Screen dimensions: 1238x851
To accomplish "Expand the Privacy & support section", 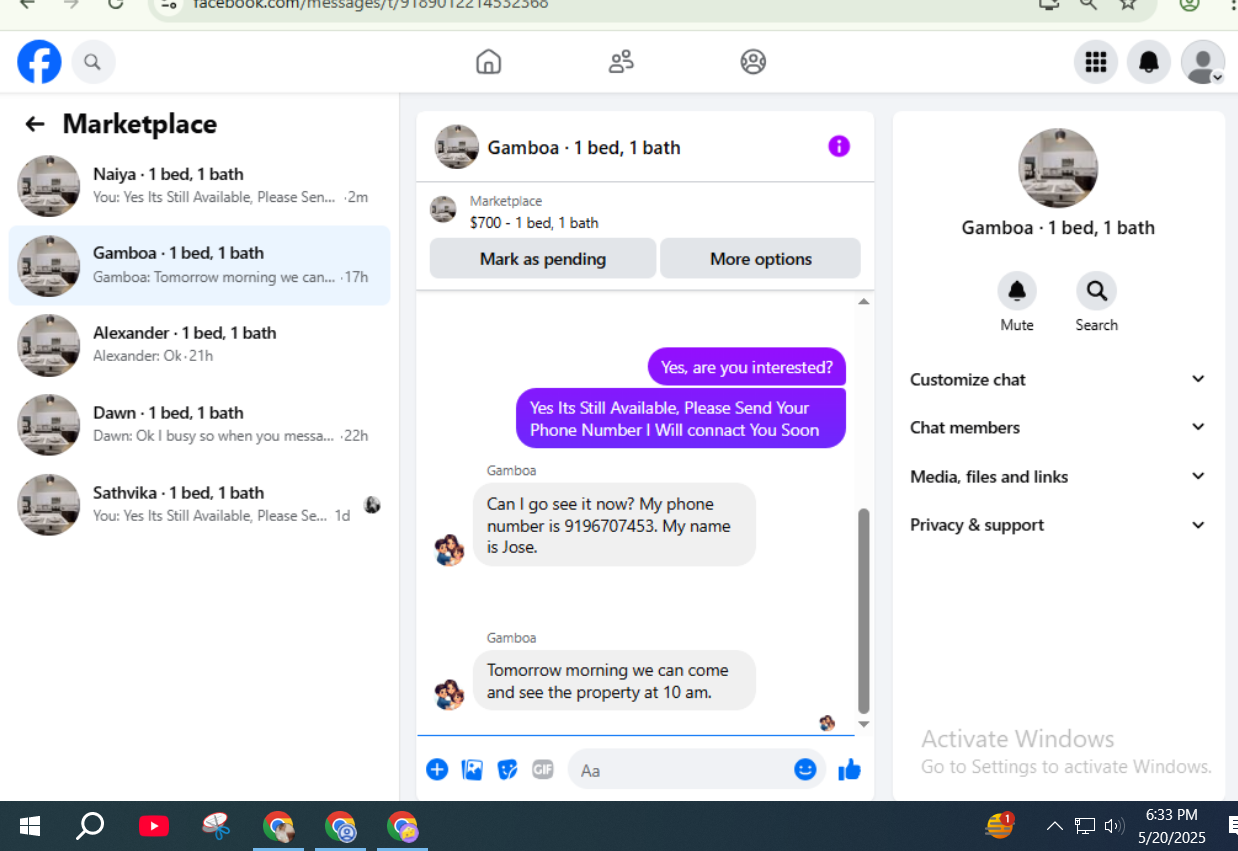I will click(x=1058, y=525).
